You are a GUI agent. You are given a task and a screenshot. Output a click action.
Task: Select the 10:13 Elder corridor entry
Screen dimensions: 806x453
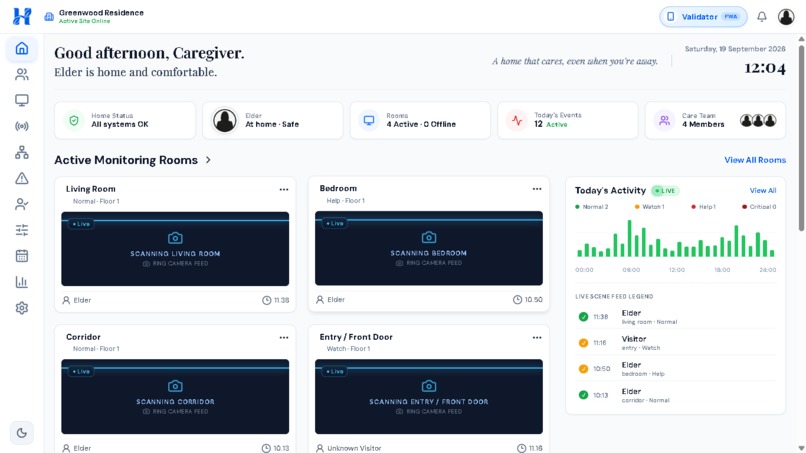click(x=675, y=395)
